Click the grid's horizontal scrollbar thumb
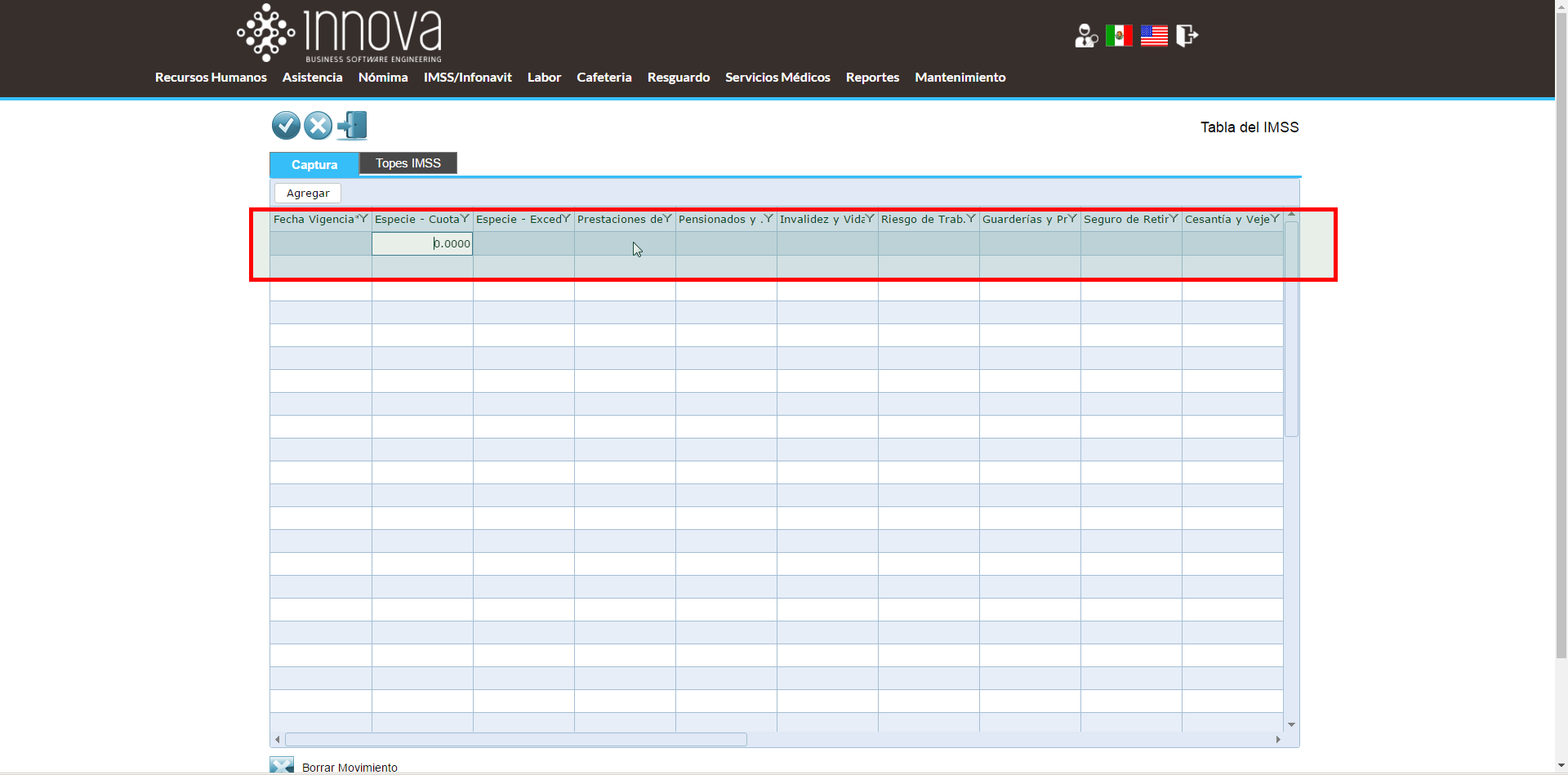The height and width of the screenshot is (775, 1568). (x=515, y=740)
